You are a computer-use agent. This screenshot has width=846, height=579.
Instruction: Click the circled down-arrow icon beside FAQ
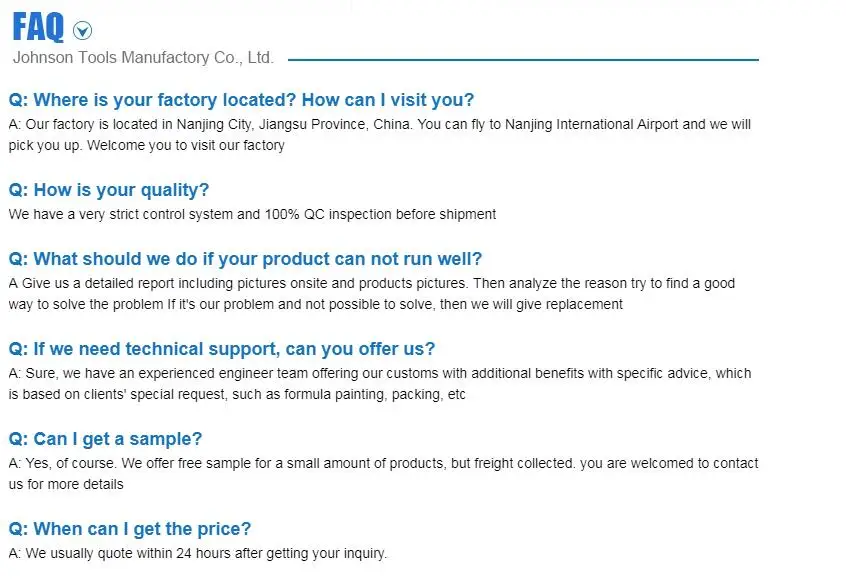tap(83, 31)
